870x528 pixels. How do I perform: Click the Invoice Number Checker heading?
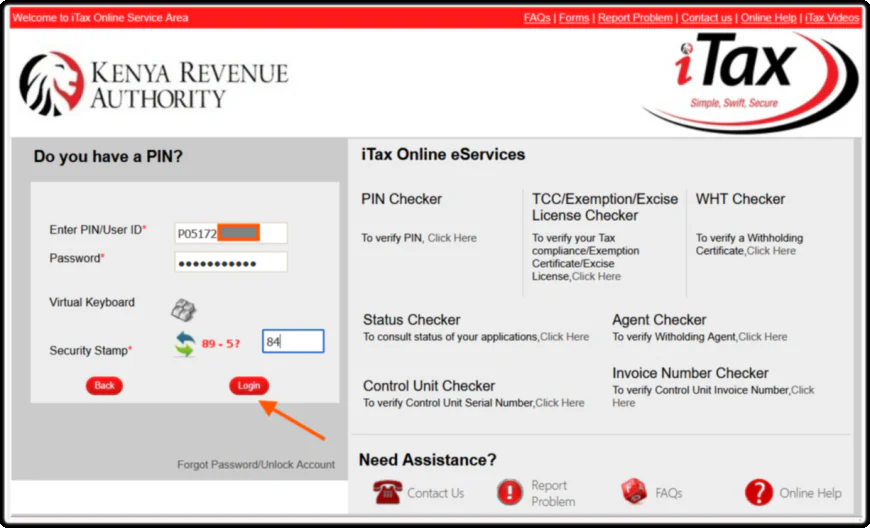[x=690, y=373]
